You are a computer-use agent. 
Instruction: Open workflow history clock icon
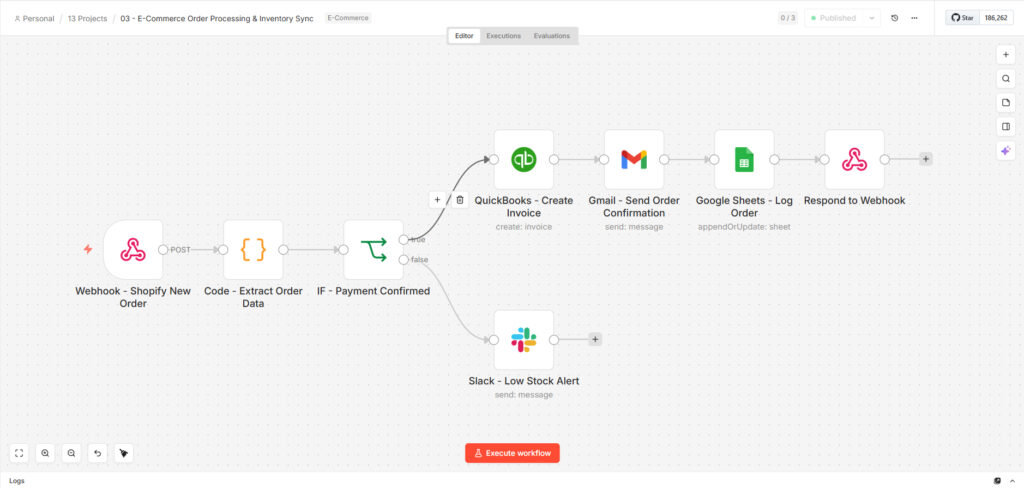[x=895, y=18]
